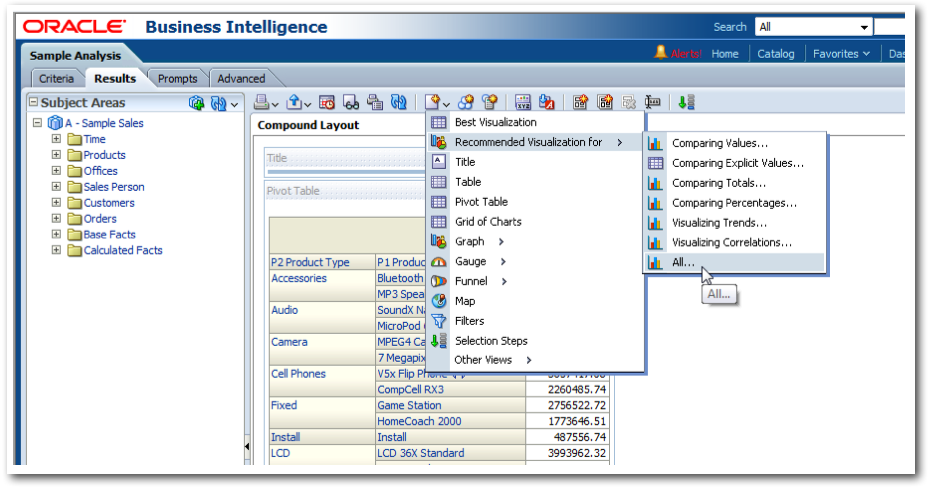Screen dimensions: 934x487
Task: Collapse the A - Sample Sales node
Action: point(38,123)
